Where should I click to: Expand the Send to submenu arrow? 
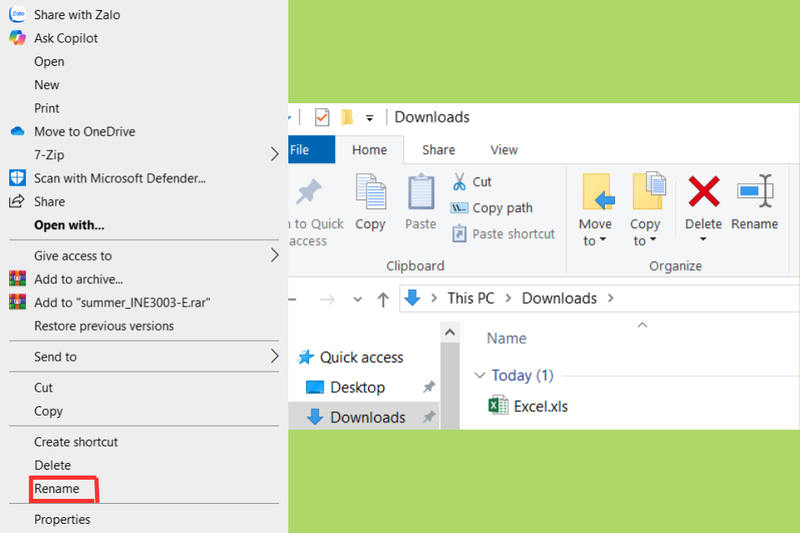[274, 356]
